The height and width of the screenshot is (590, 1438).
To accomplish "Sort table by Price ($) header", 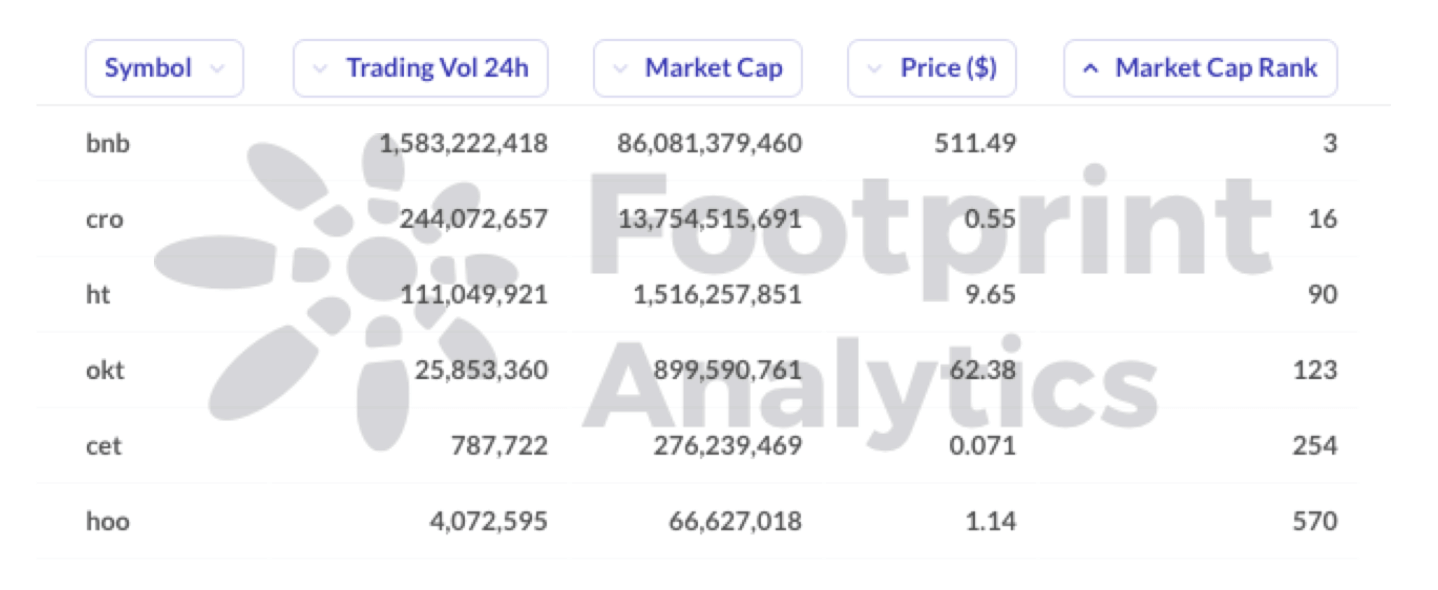I will pyautogui.click(x=932, y=68).
